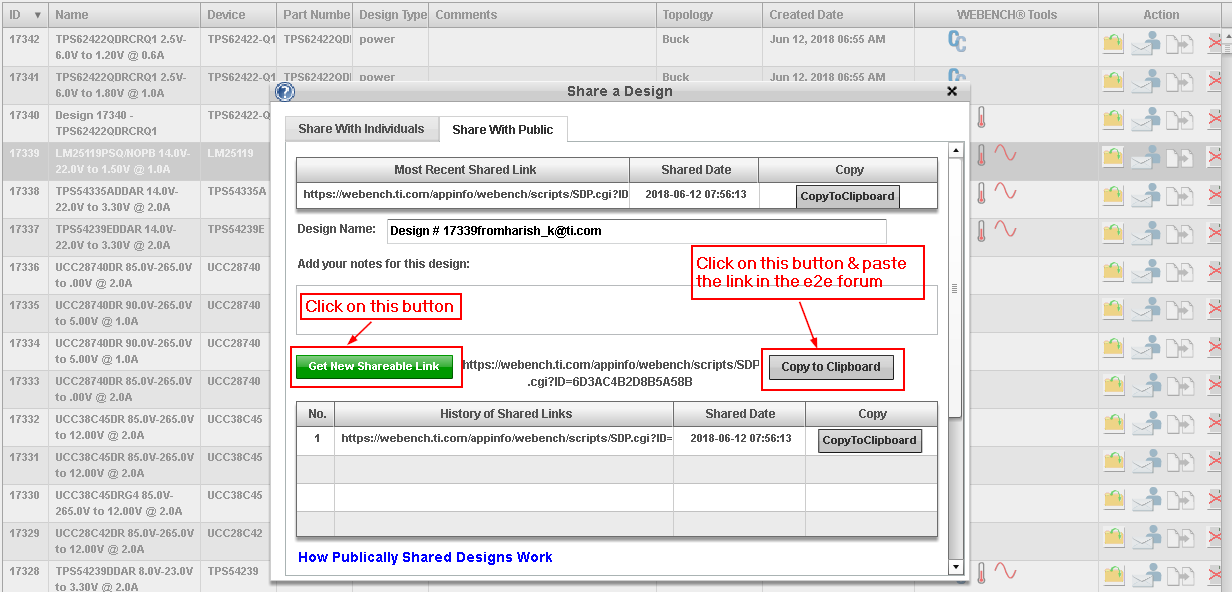This screenshot has width=1232, height=592.
Task: Delete design 17338 using the red X icon
Action: pos(1216,195)
